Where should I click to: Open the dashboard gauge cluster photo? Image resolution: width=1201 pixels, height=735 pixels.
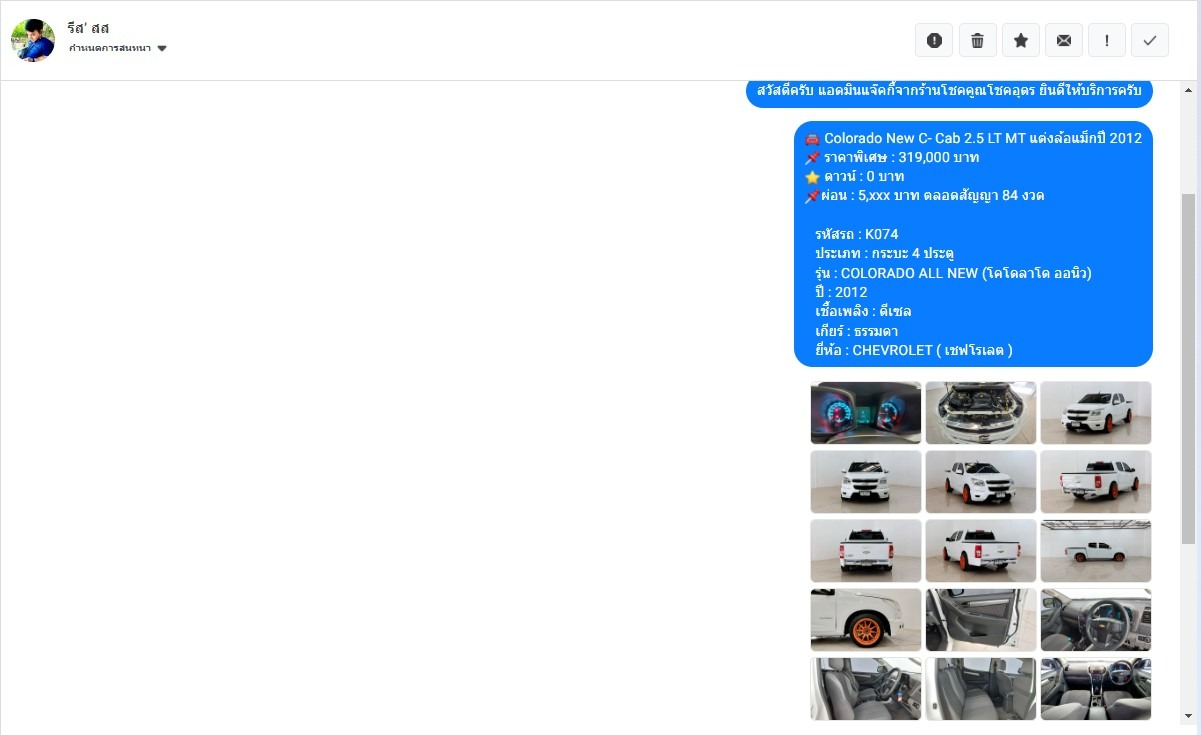tap(866, 412)
